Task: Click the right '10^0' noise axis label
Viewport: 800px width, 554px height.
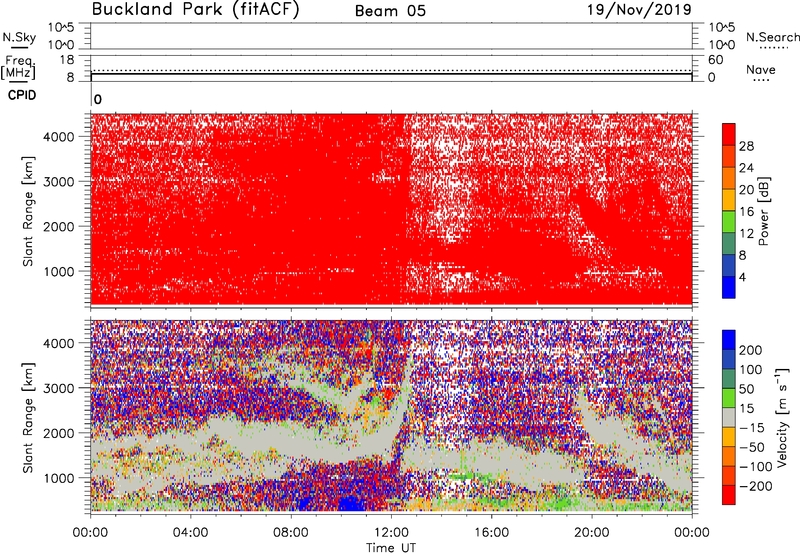Action: pos(721,45)
